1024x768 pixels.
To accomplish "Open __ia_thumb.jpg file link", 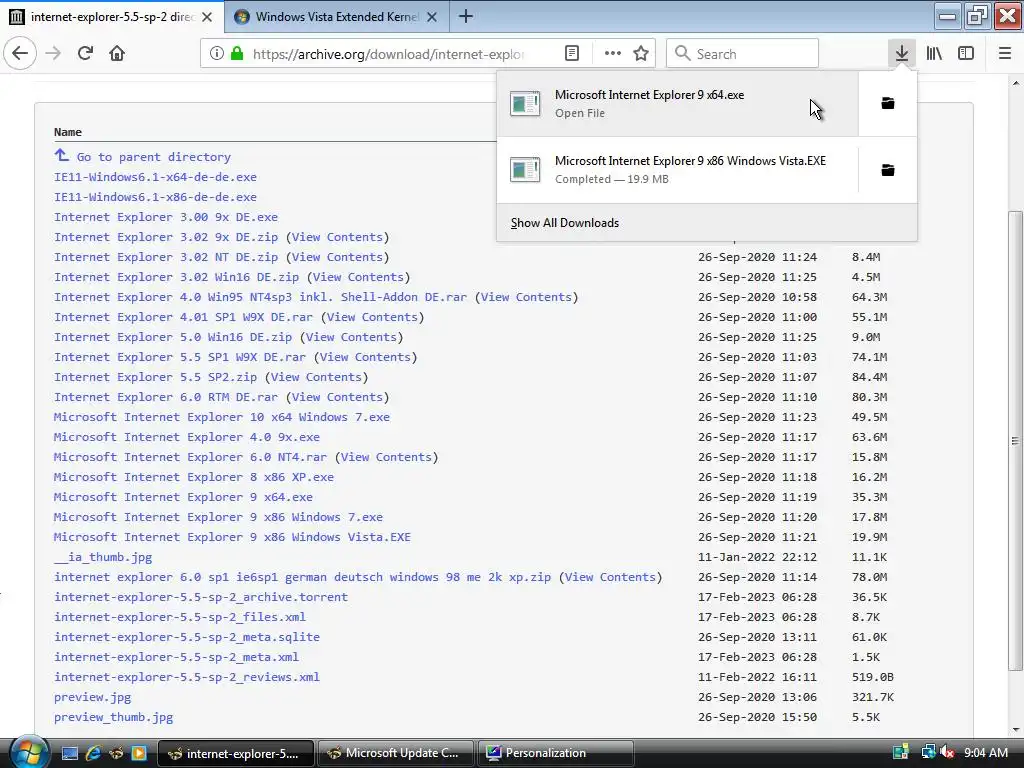I will tap(103, 557).
